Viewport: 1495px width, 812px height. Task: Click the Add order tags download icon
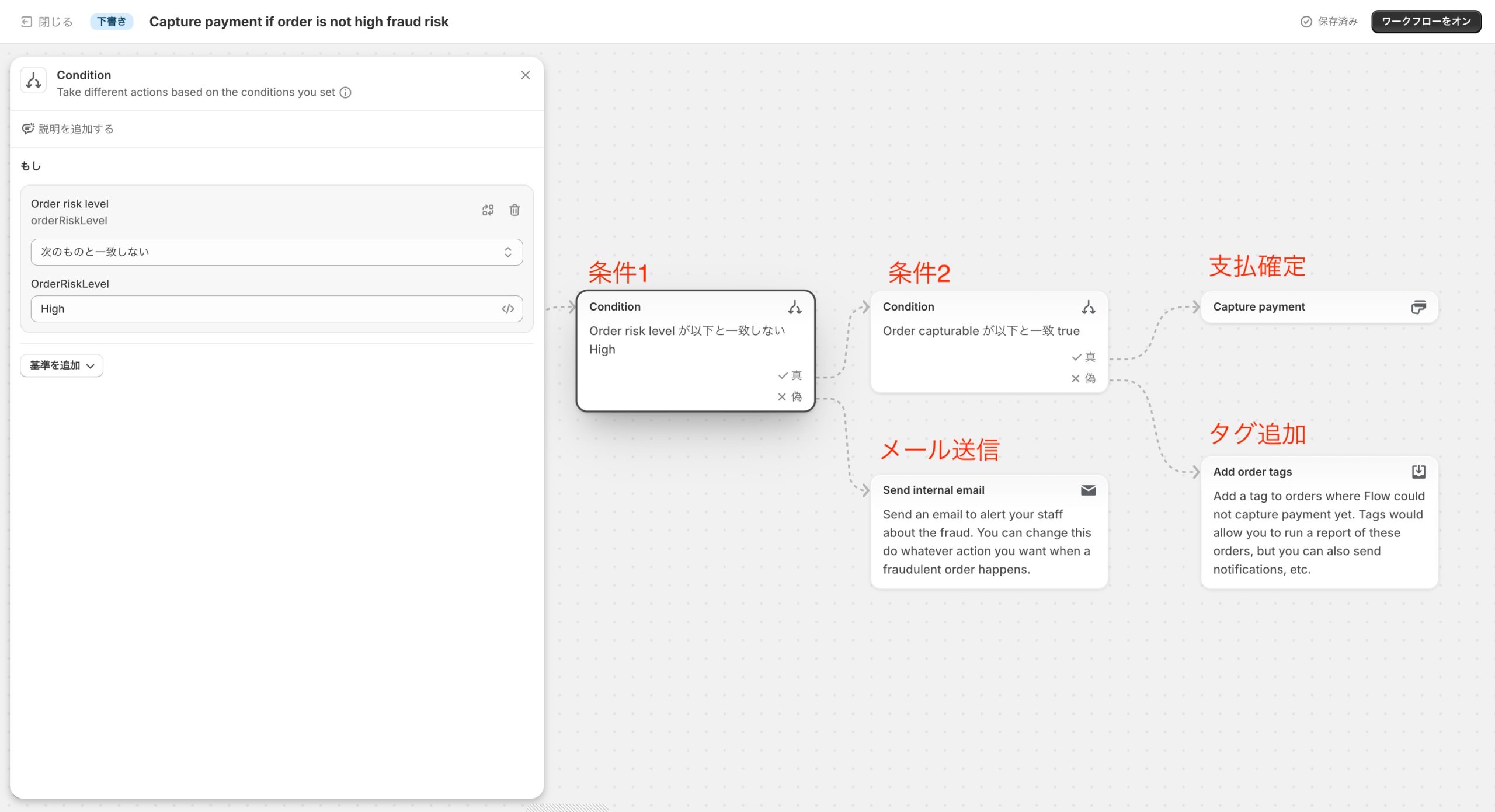point(1418,472)
